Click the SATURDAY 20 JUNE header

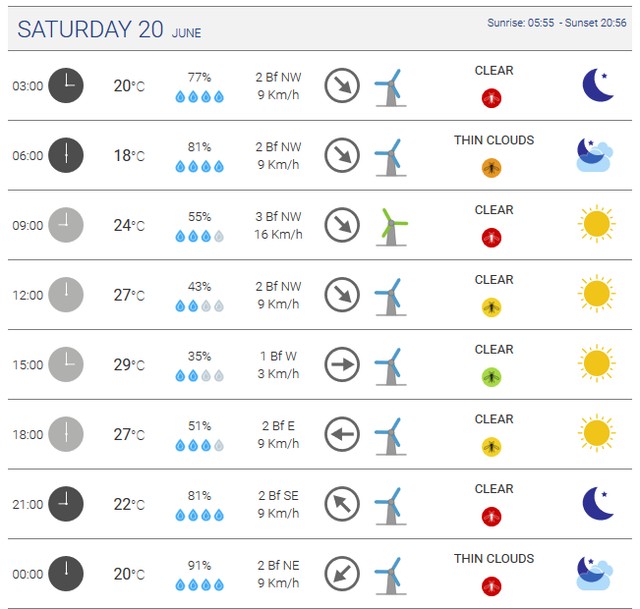pyautogui.click(x=109, y=30)
